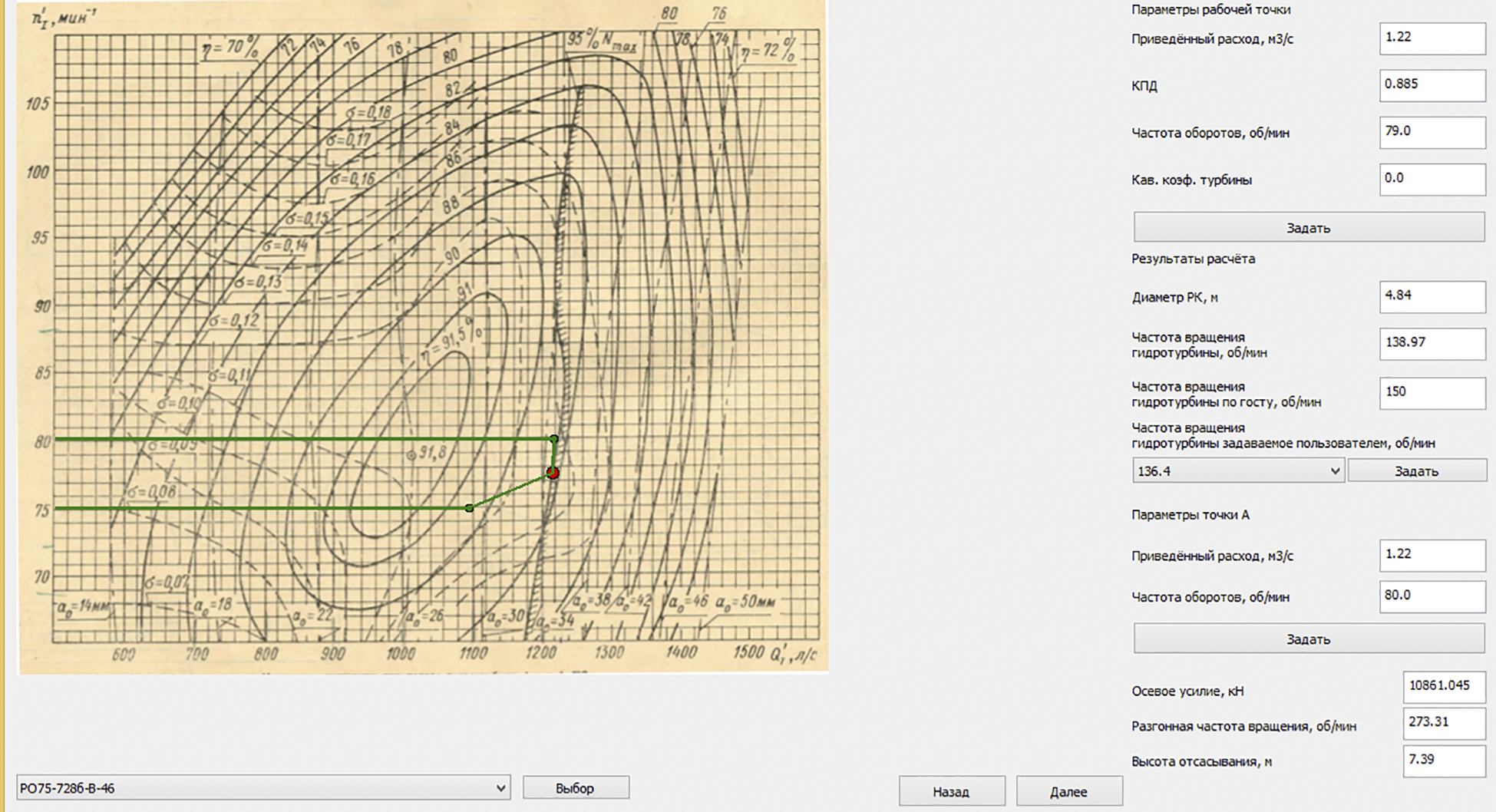Click the working point Частота оборотов field 79.0
This screenshot has height=812, width=1496.
1432,132
